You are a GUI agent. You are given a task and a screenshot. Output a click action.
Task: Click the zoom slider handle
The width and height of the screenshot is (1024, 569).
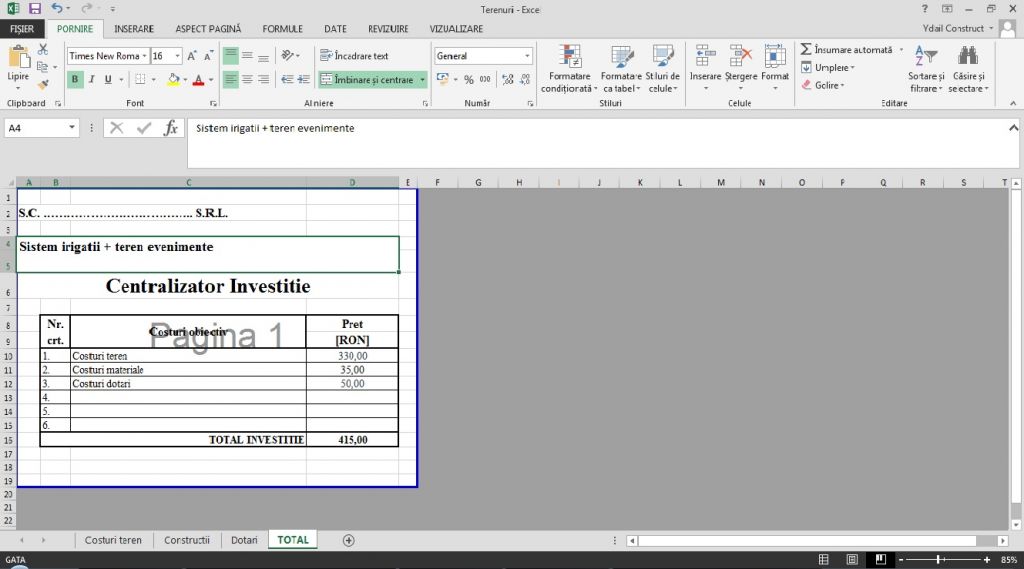click(x=938, y=560)
